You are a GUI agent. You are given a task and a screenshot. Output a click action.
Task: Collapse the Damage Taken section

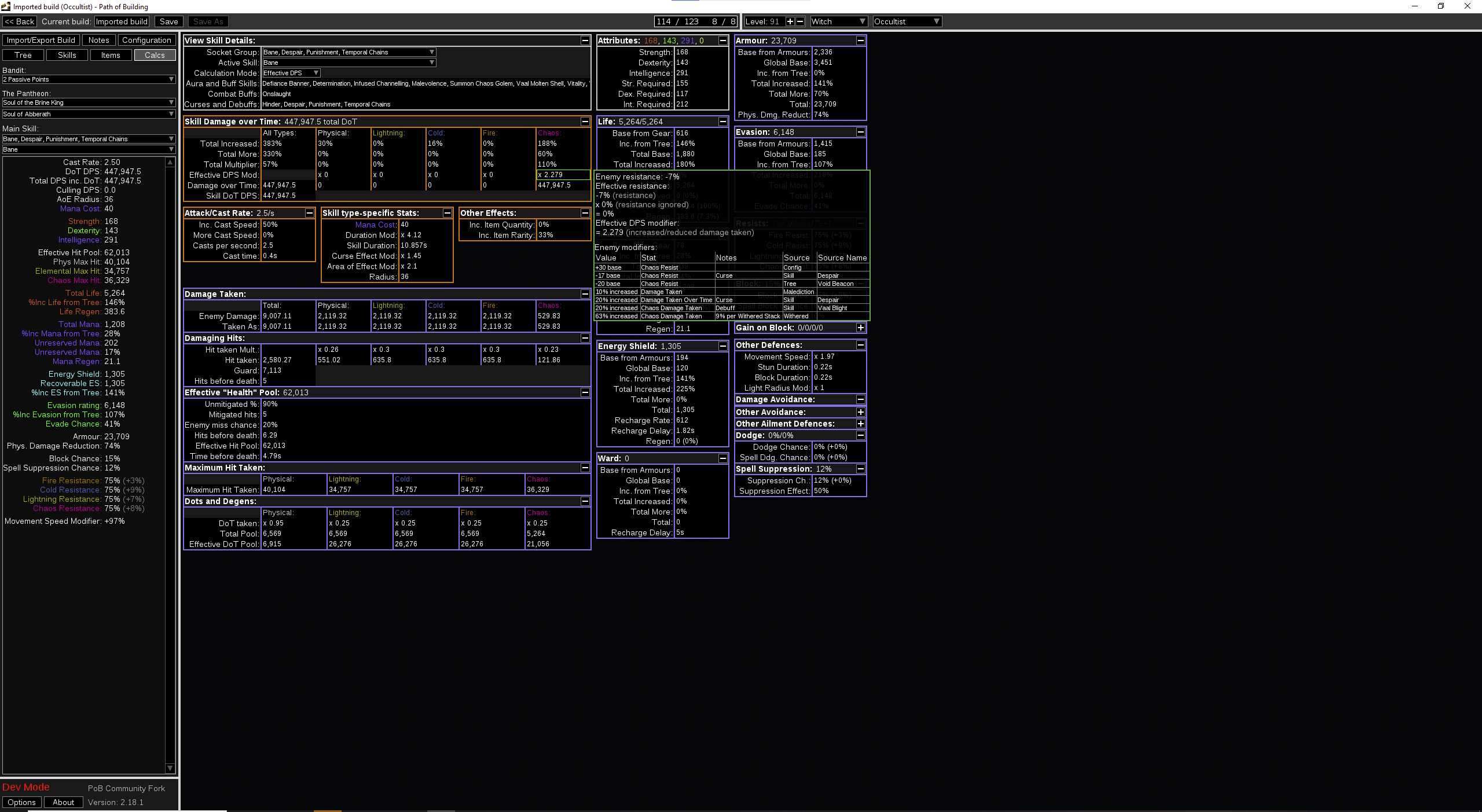coord(585,294)
